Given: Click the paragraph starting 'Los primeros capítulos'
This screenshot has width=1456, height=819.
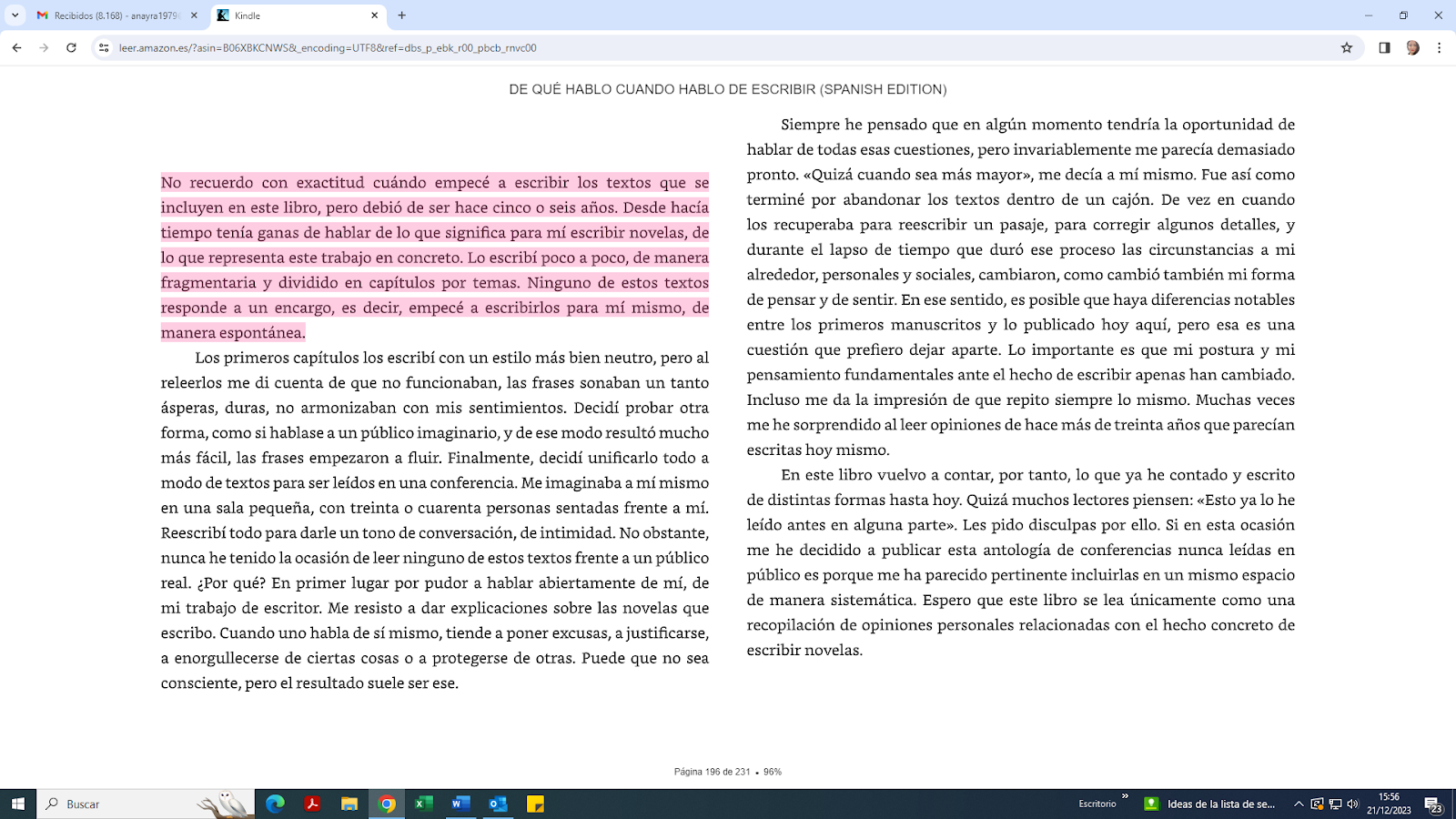Looking at the screenshot, I should point(435,520).
